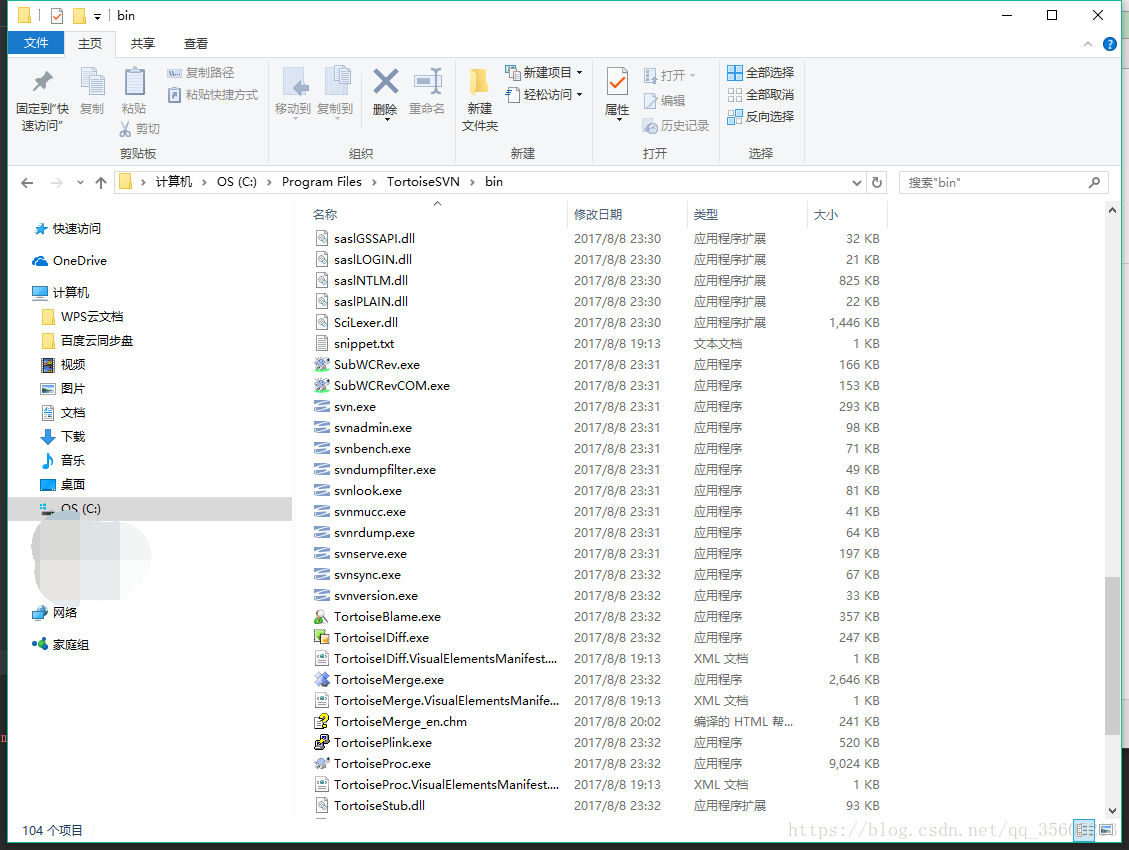Click the Properties checkmark icon

click(617, 82)
